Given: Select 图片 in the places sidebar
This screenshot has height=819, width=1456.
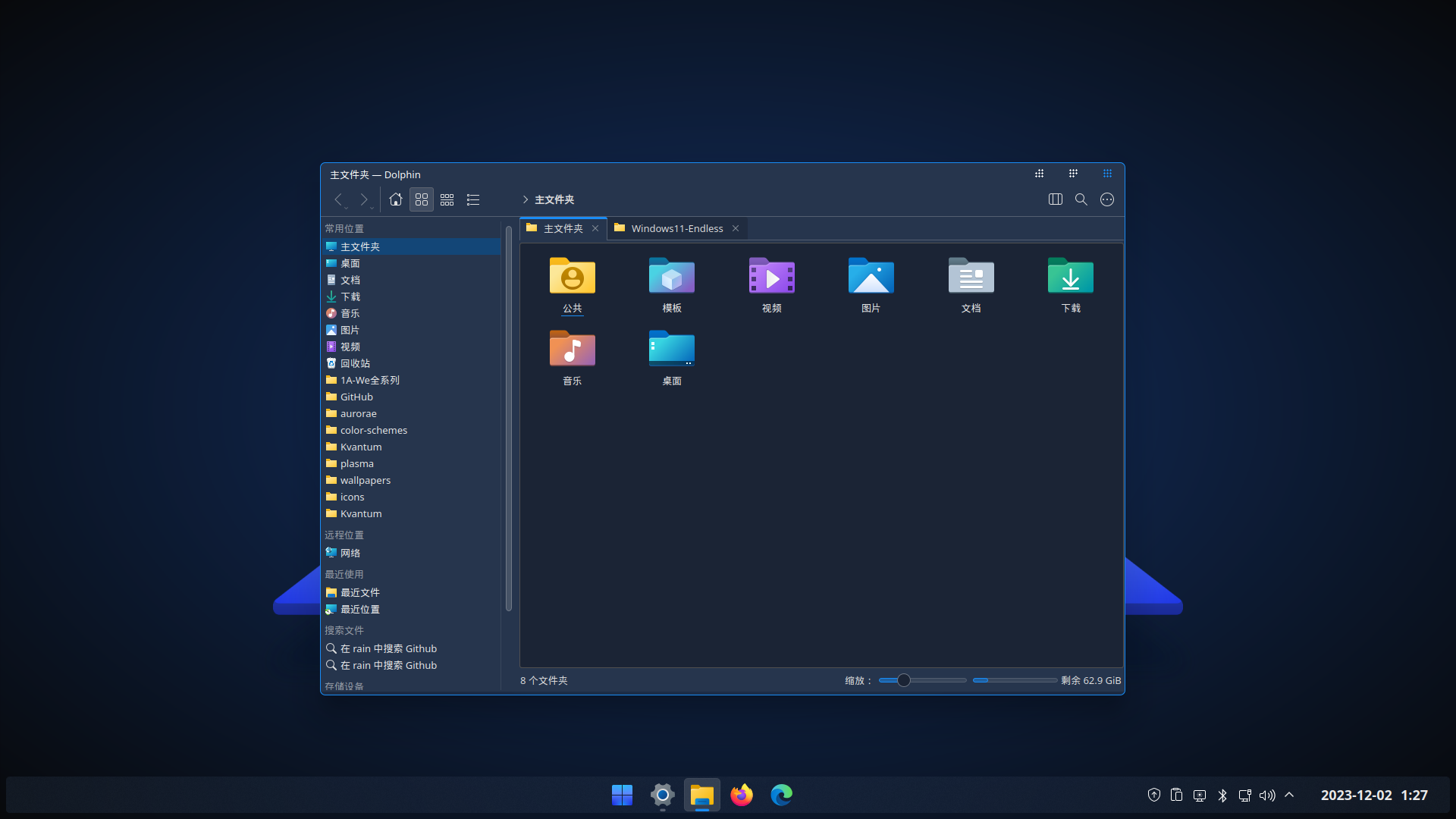Looking at the screenshot, I should point(412,330).
